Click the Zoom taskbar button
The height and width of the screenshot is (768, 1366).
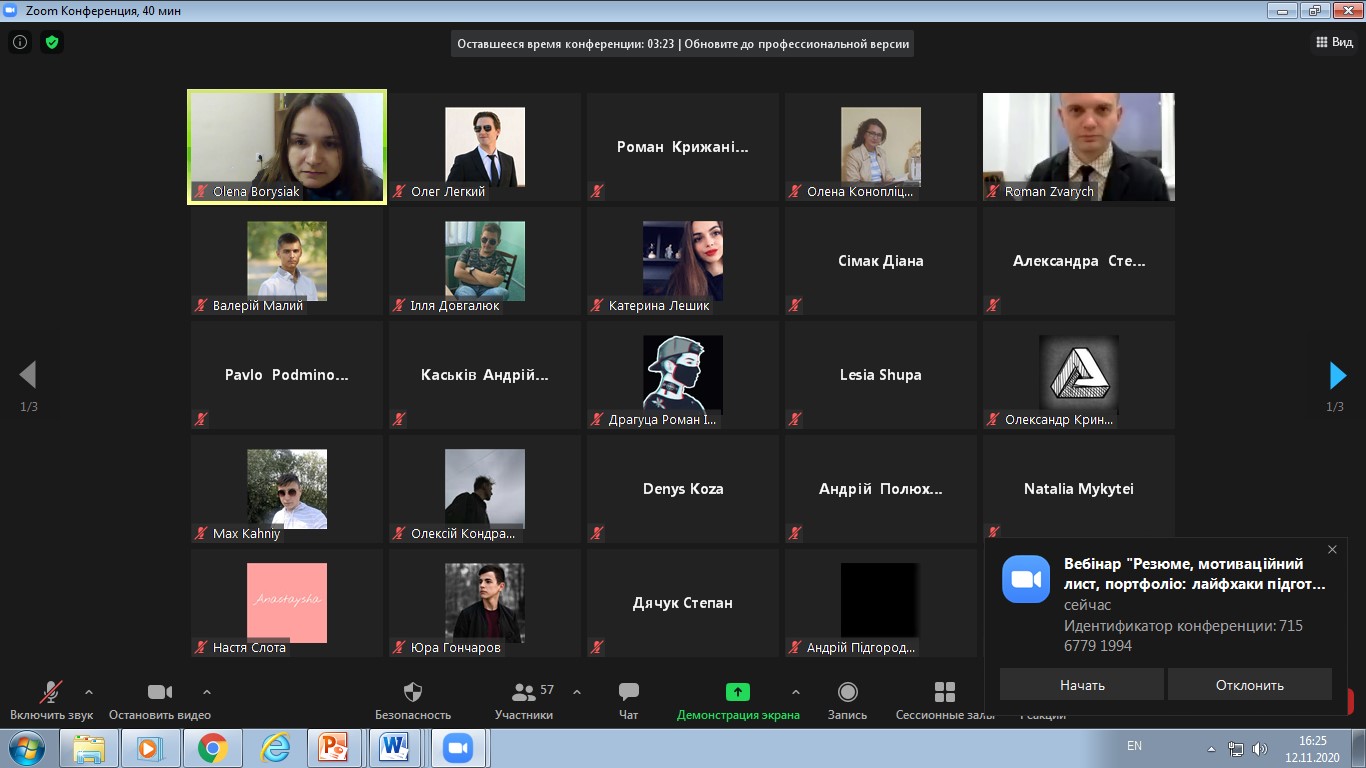458,748
